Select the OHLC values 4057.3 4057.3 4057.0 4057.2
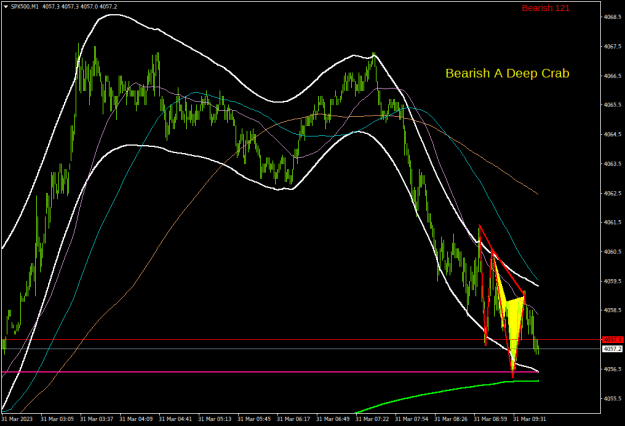 coord(80,7)
